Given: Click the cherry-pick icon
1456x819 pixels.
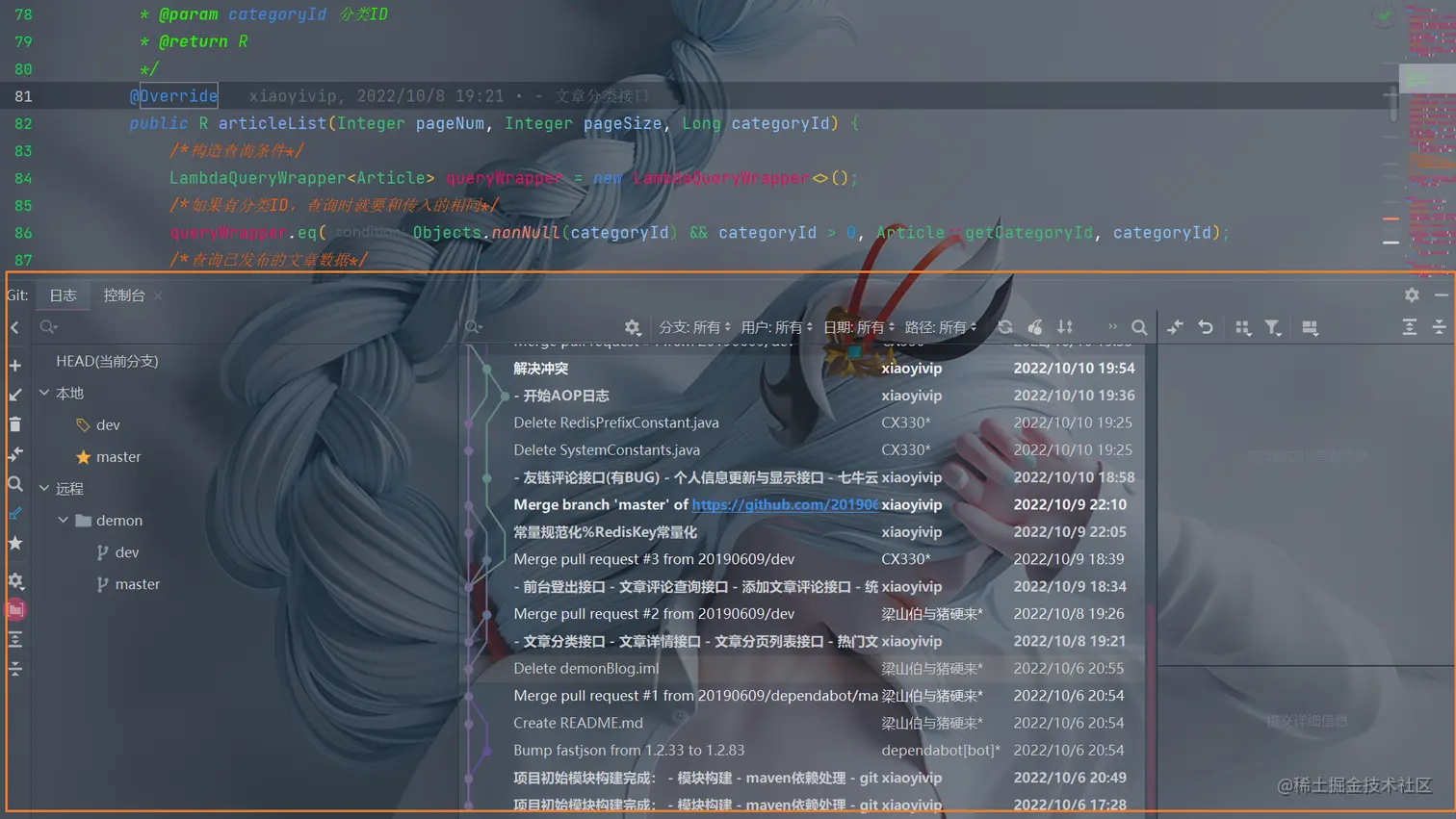Looking at the screenshot, I should pos(1035,328).
